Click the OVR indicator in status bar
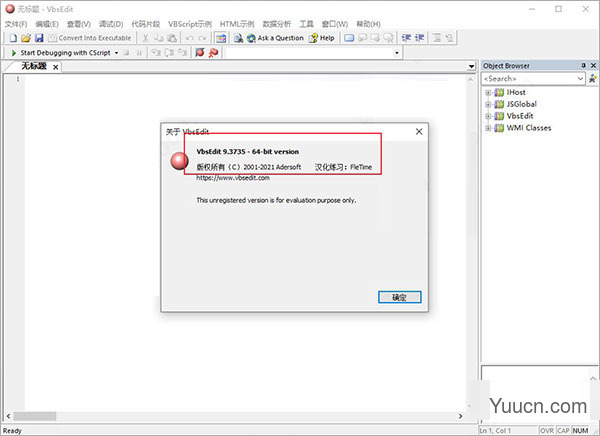The width and height of the screenshot is (600, 436). 547,431
